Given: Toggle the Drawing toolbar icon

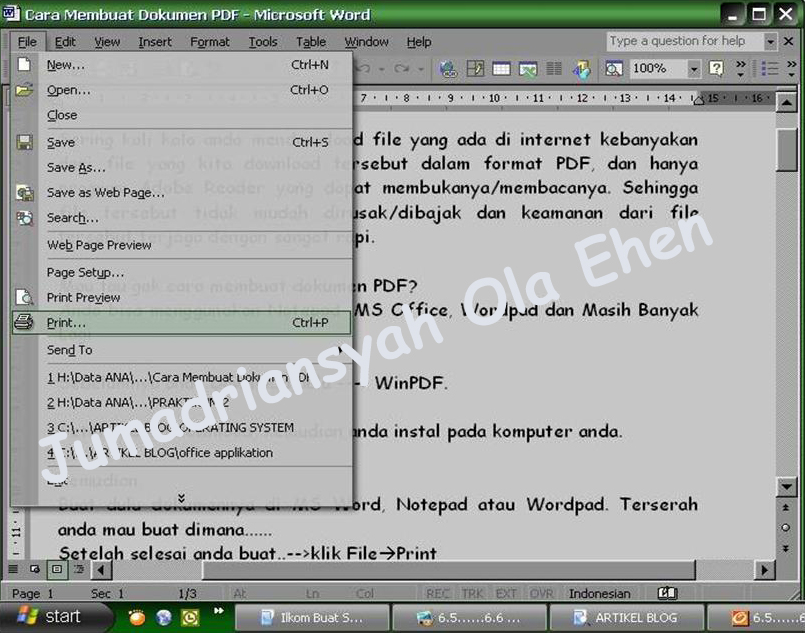Looking at the screenshot, I should pos(581,68).
